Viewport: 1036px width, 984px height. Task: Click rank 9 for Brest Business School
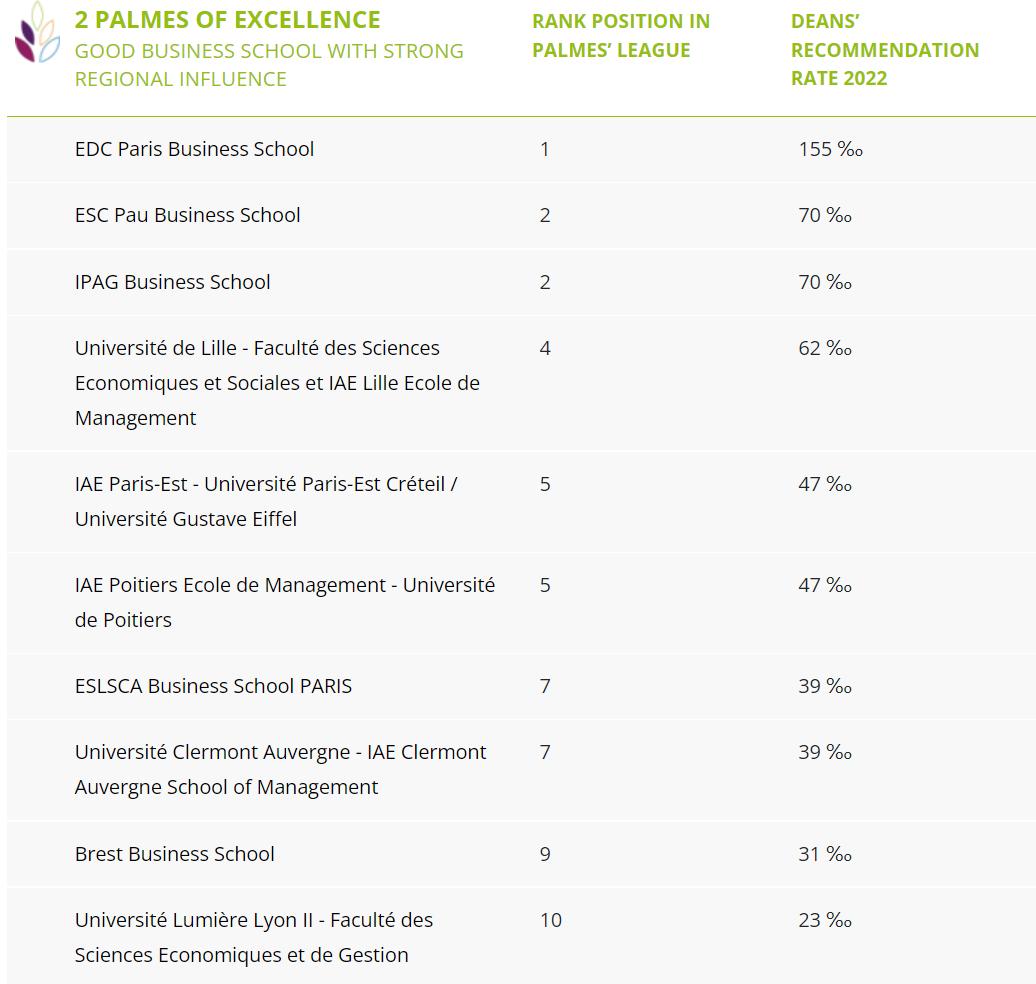pos(545,854)
